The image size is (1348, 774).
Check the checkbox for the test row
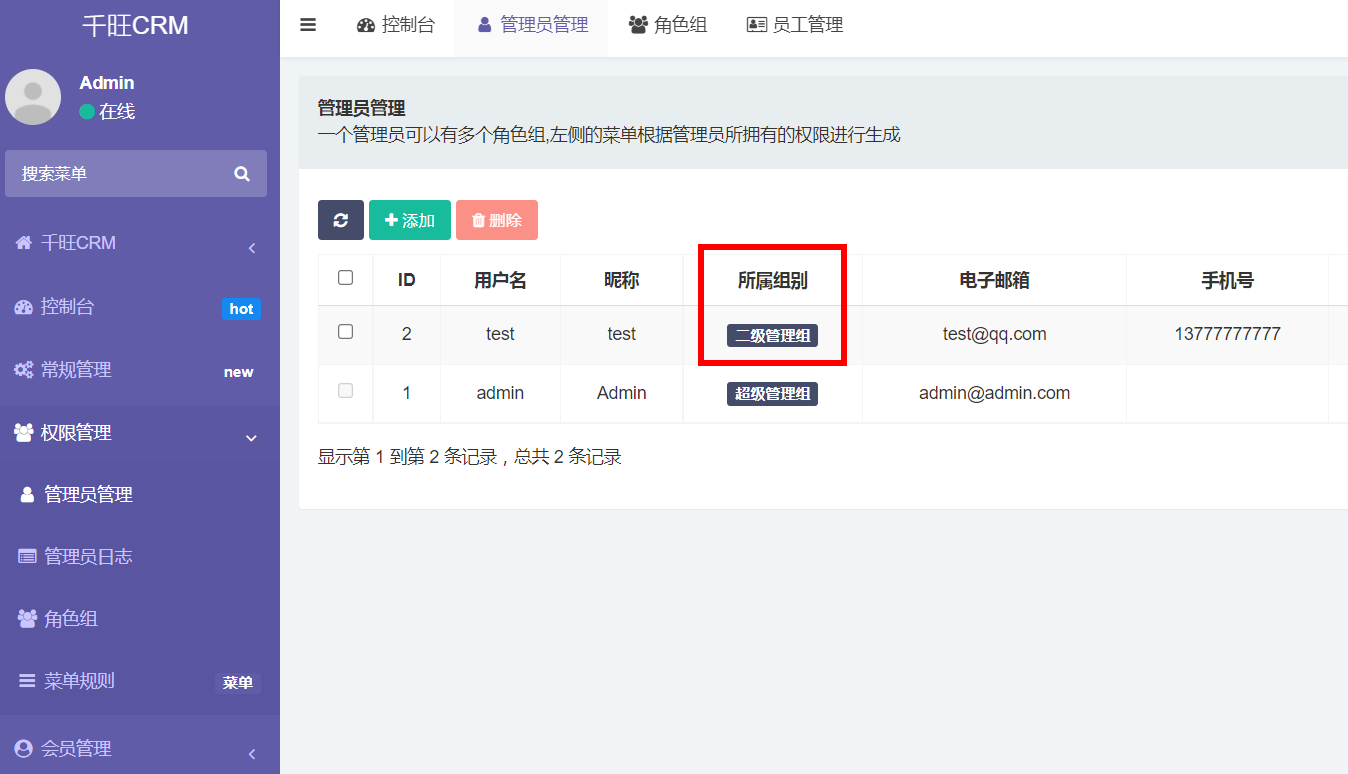click(346, 332)
